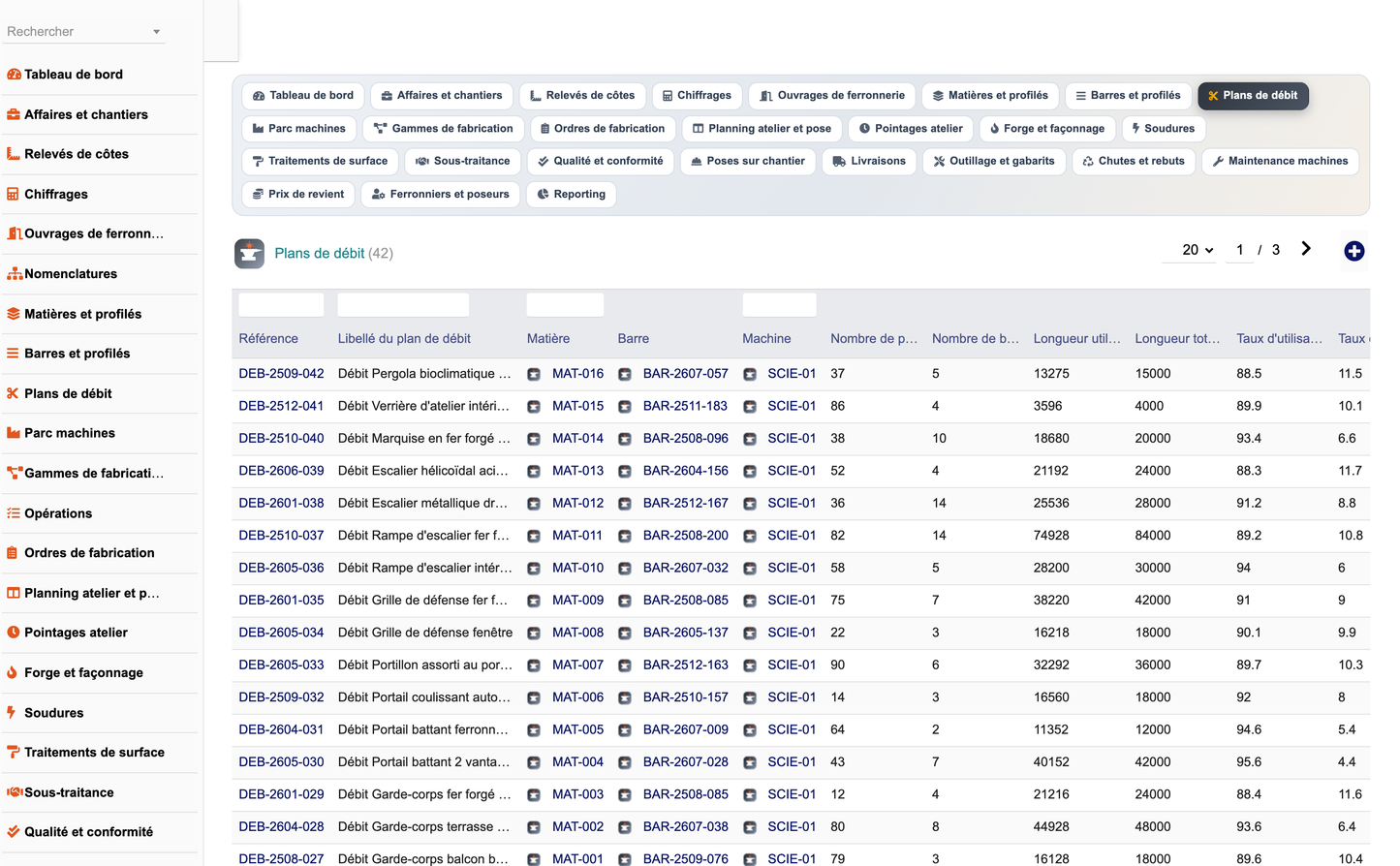Select the Débit Grille de défense fenêtre label
Image resolution: width=1400 pixels, height=866 pixels.
pyautogui.click(x=425, y=634)
